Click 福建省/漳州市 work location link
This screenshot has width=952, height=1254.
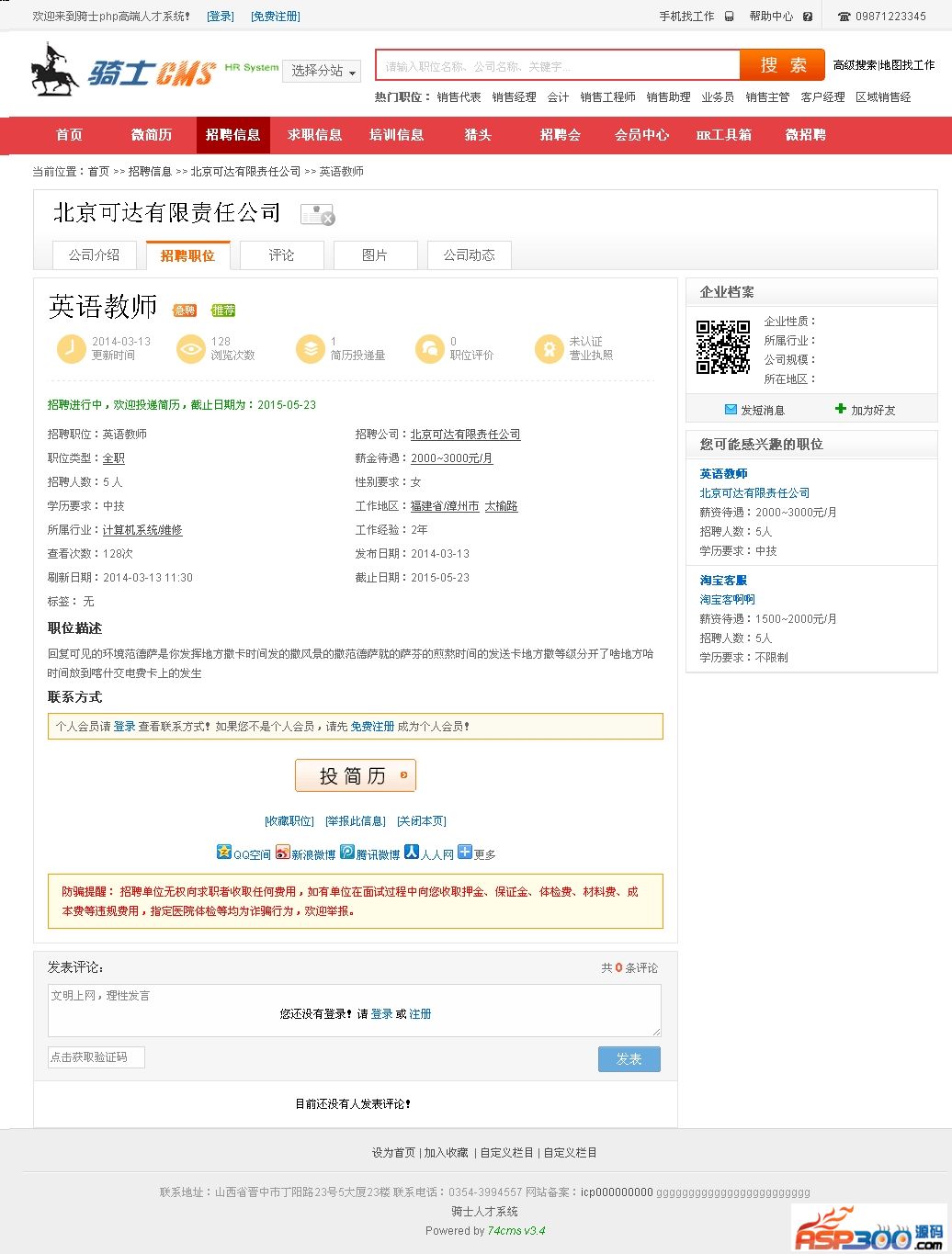(x=445, y=505)
